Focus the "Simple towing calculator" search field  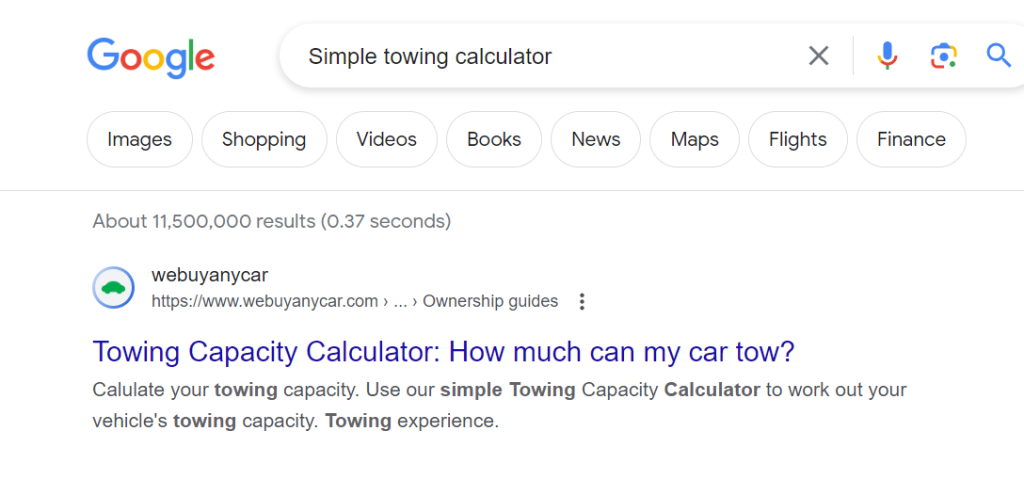point(540,56)
